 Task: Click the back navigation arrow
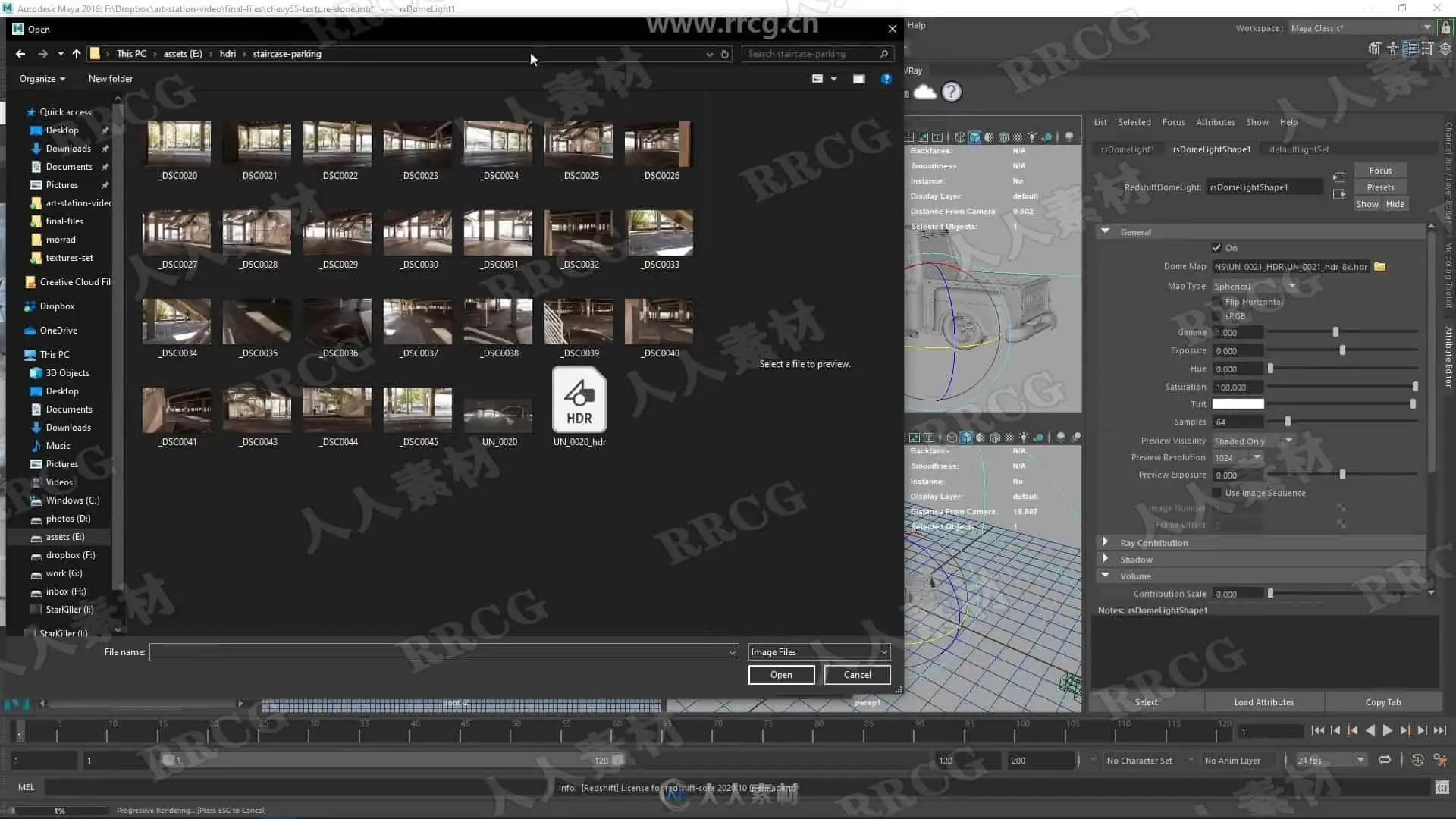(x=20, y=54)
